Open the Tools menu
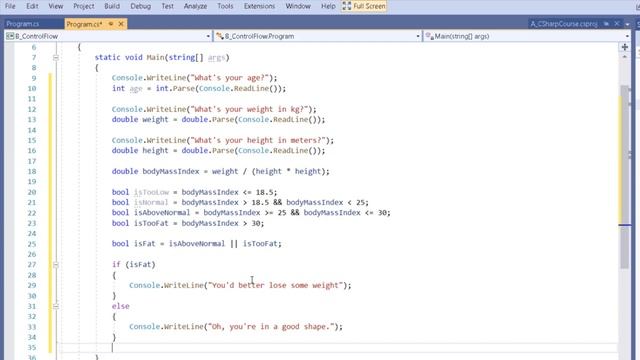The height and width of the screenshot is (360, 640). click(225, 6)
